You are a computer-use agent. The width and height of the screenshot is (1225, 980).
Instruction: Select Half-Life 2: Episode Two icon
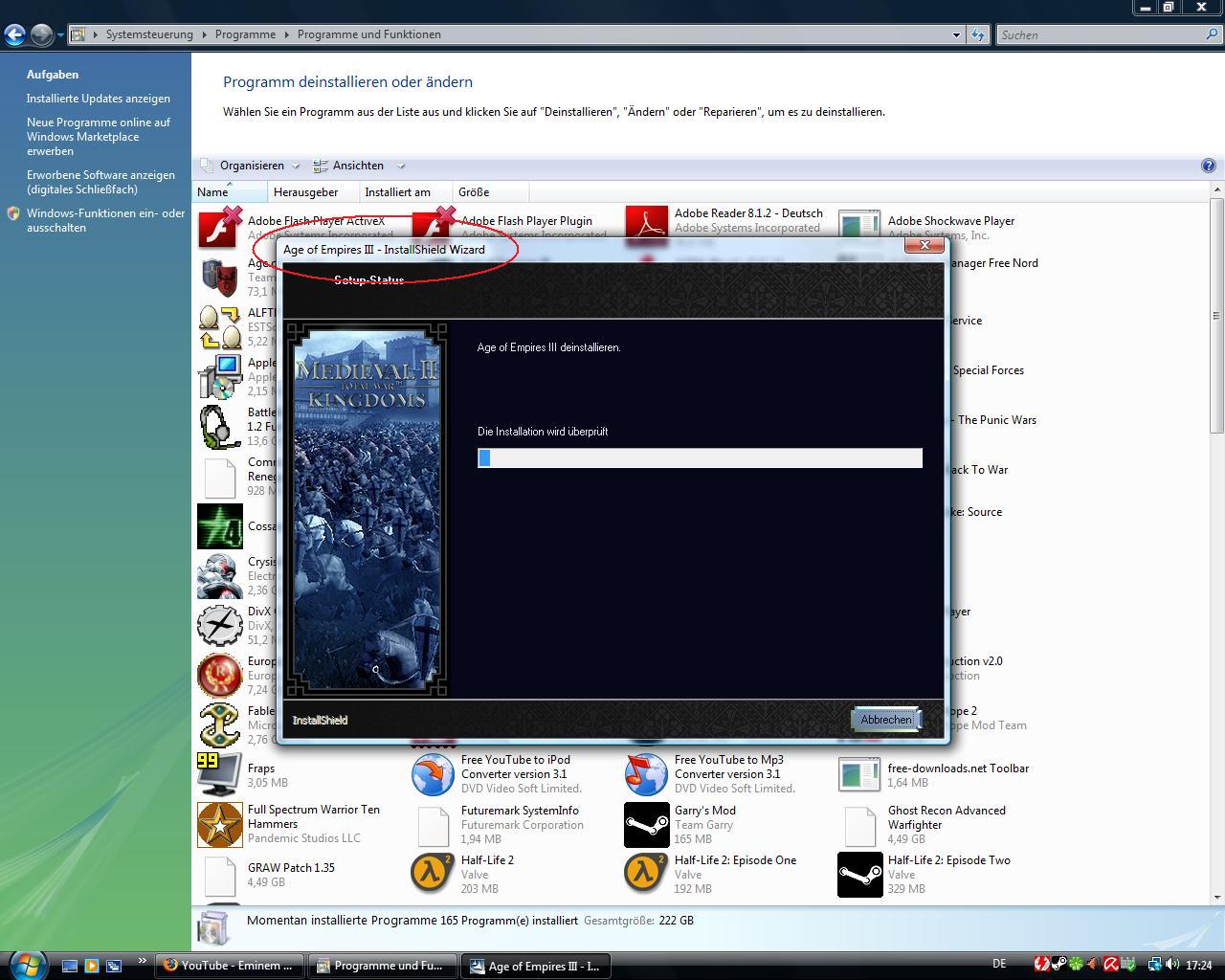(859, 875)
